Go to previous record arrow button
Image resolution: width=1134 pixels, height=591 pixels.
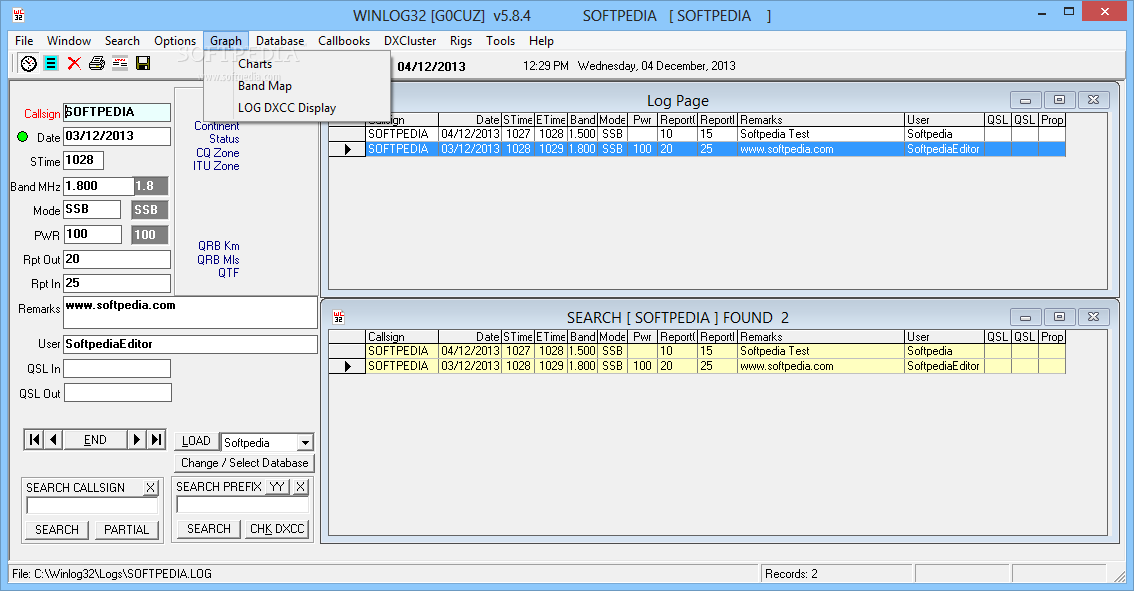click(x=54, y=440)
